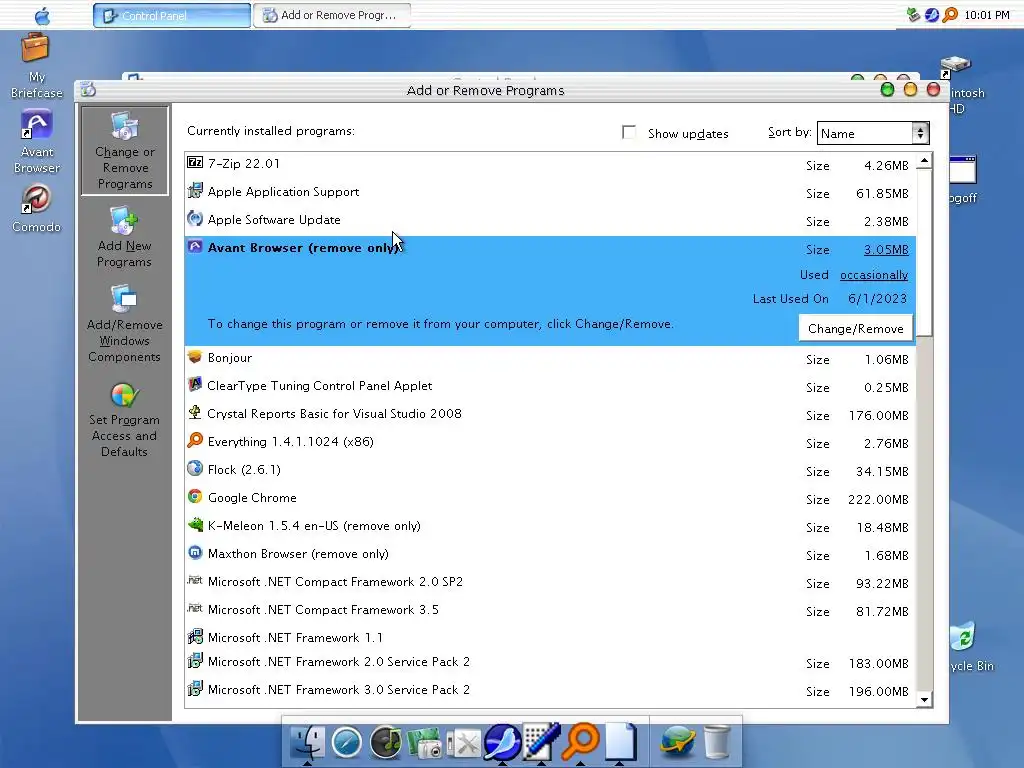Image resolution: width=1024 pixels, height=768 pixels.
Task: Launch iTunes music icon in dock
Action: [x=385, y=743]
